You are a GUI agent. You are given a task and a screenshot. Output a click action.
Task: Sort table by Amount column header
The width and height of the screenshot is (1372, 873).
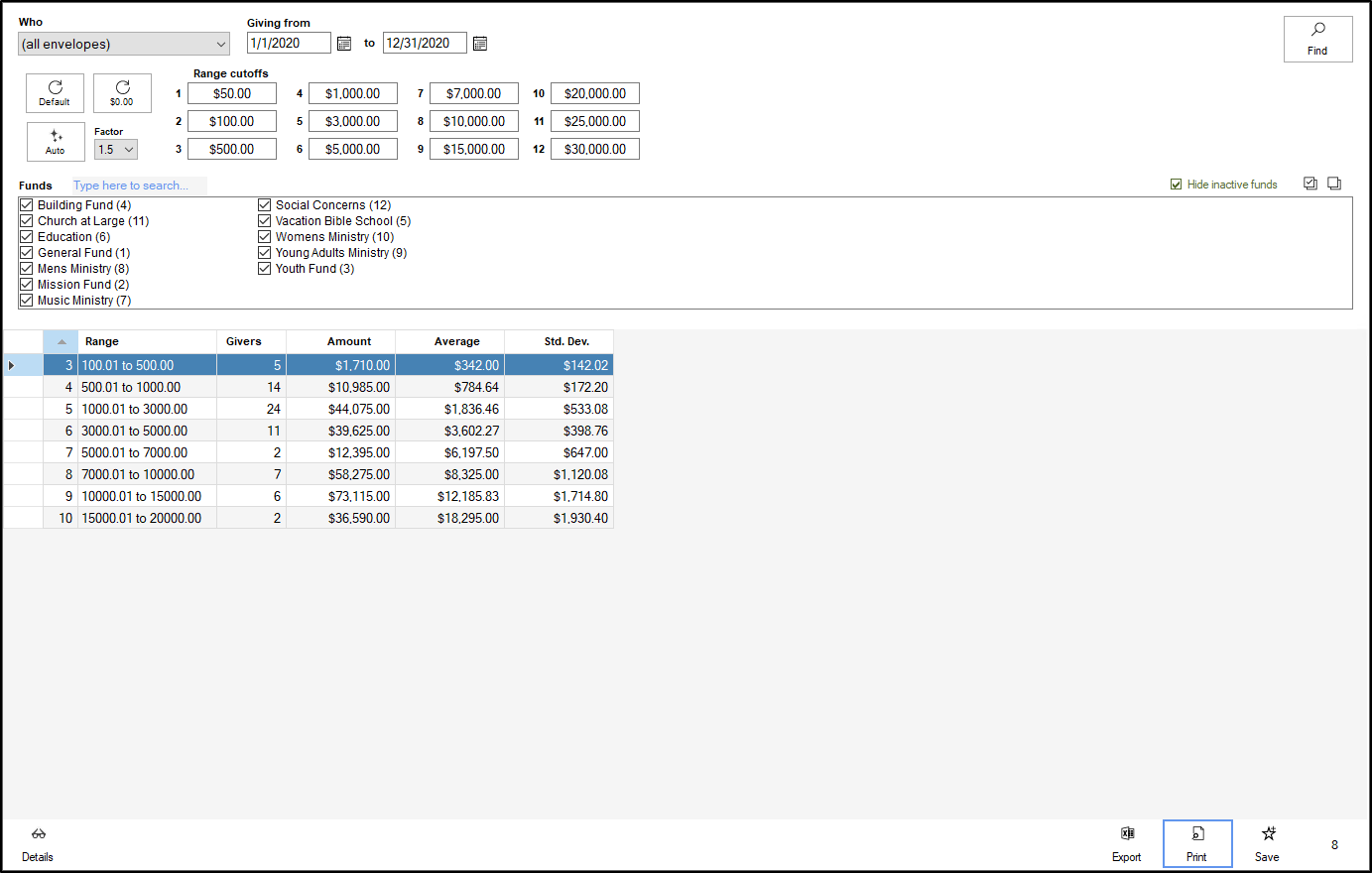[341, 341]
